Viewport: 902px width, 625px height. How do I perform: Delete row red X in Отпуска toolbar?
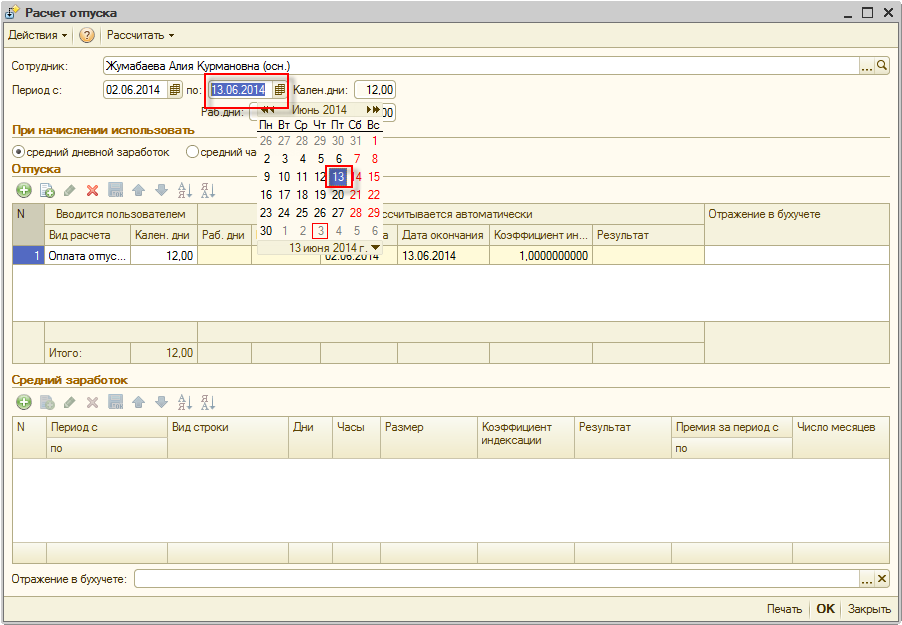[92, 190]
